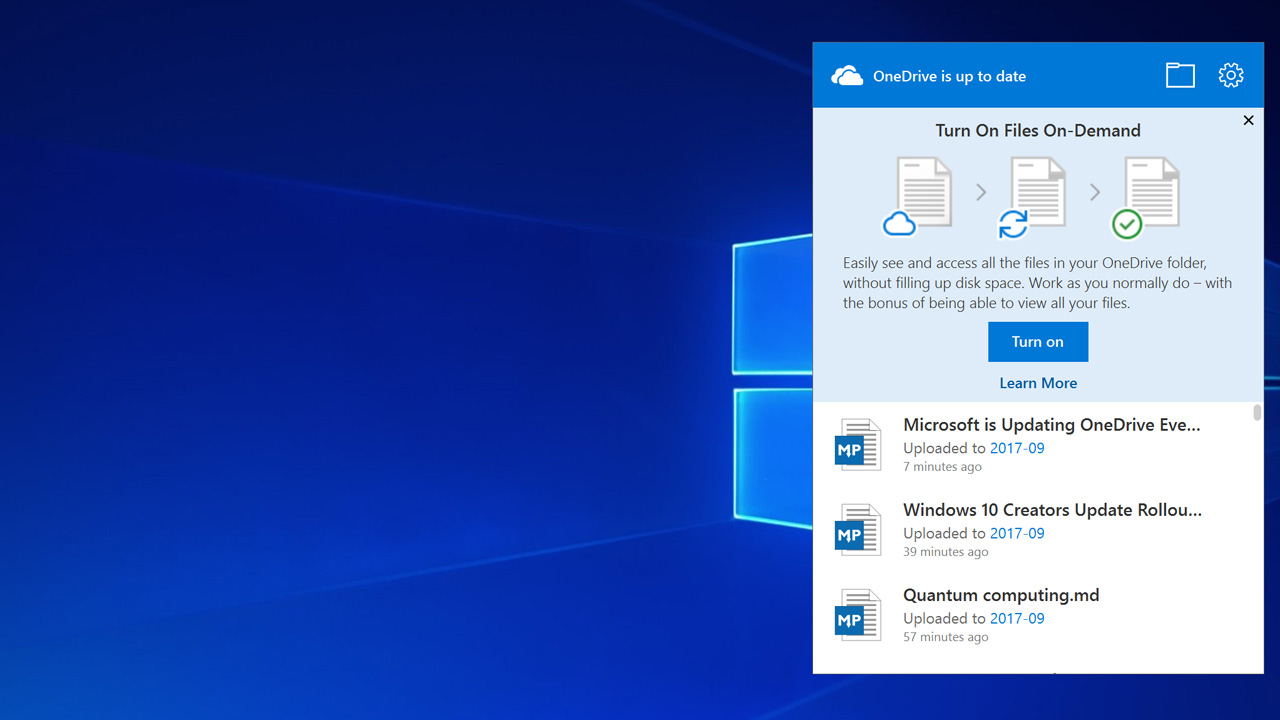The image size is (1280, 720).
Task: Click chevron between cloud and sync documents
Action: pos(981,192)
